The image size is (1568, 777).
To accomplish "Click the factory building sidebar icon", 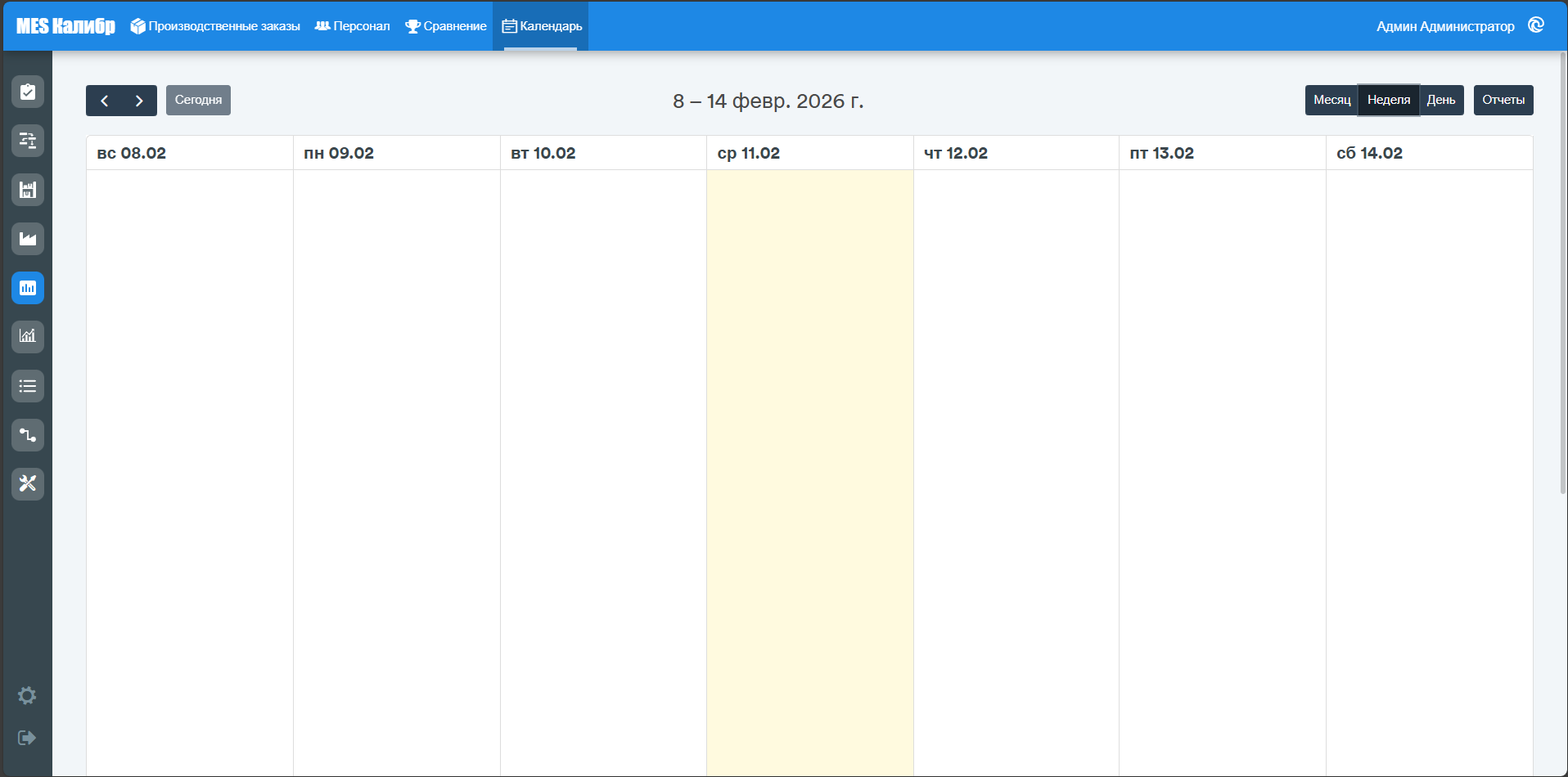I will click(28, 190).
